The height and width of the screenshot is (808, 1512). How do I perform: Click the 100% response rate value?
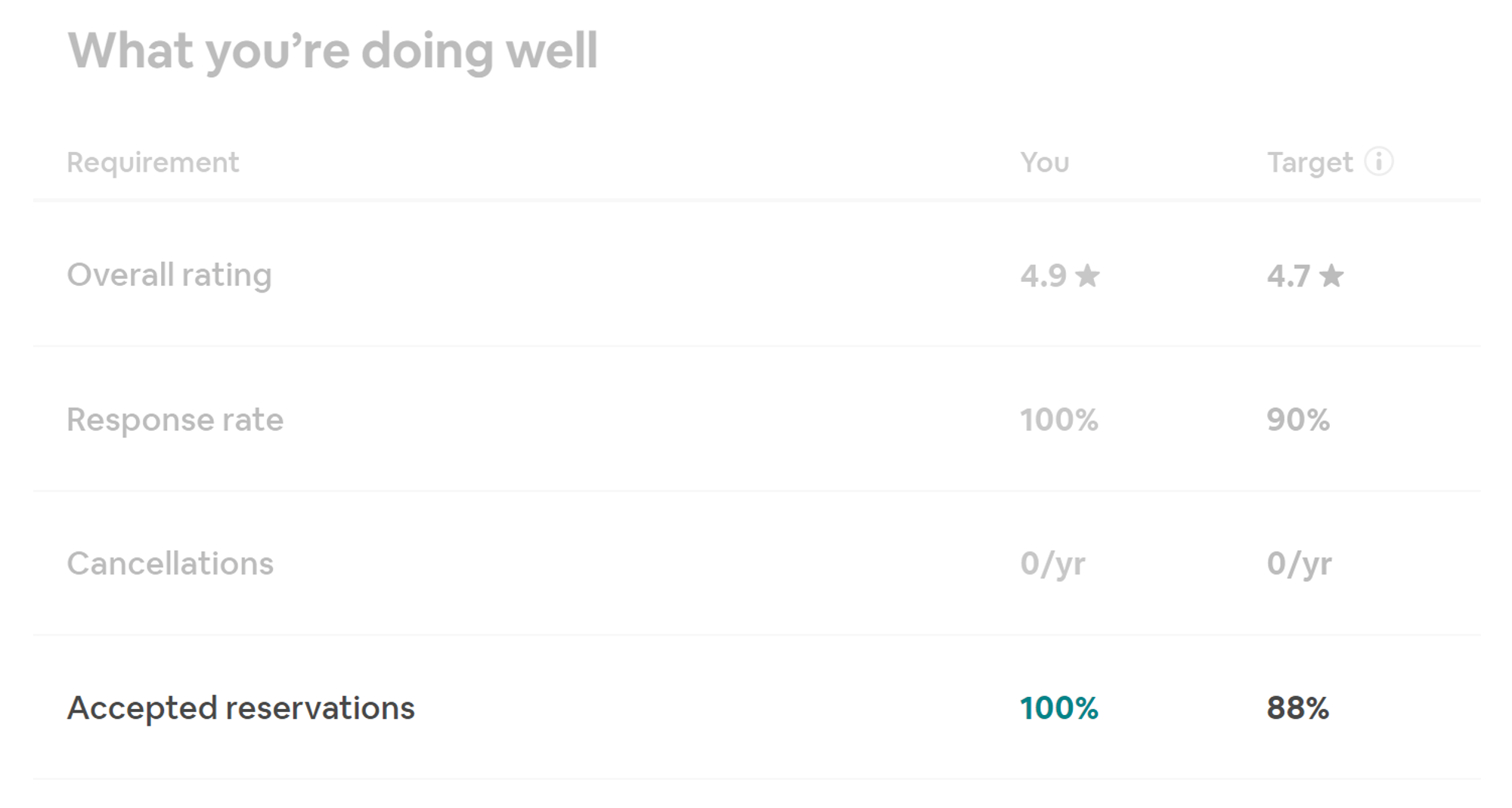[1058, 419]
